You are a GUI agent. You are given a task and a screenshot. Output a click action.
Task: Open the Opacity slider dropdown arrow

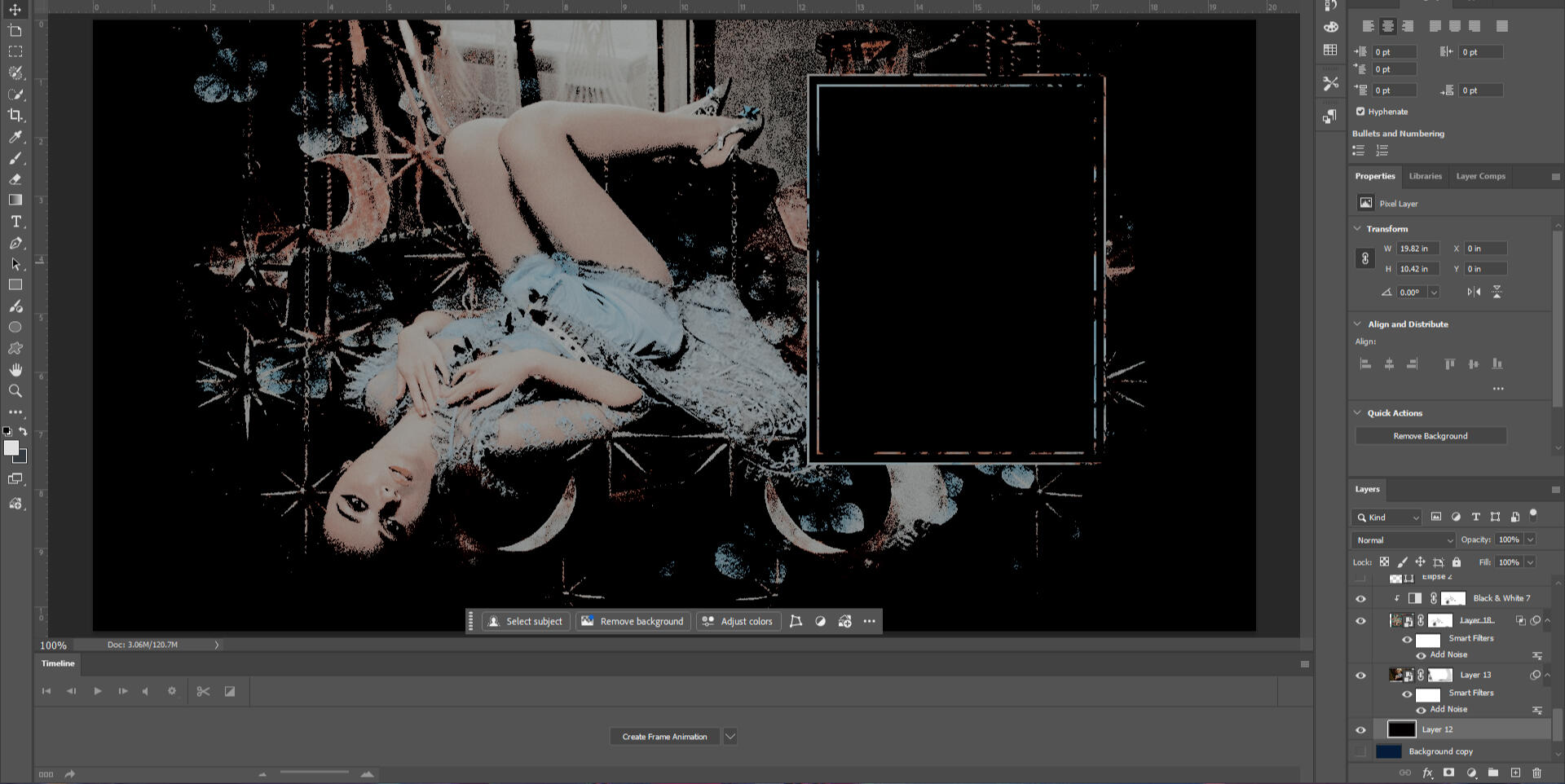point(1530,540)
